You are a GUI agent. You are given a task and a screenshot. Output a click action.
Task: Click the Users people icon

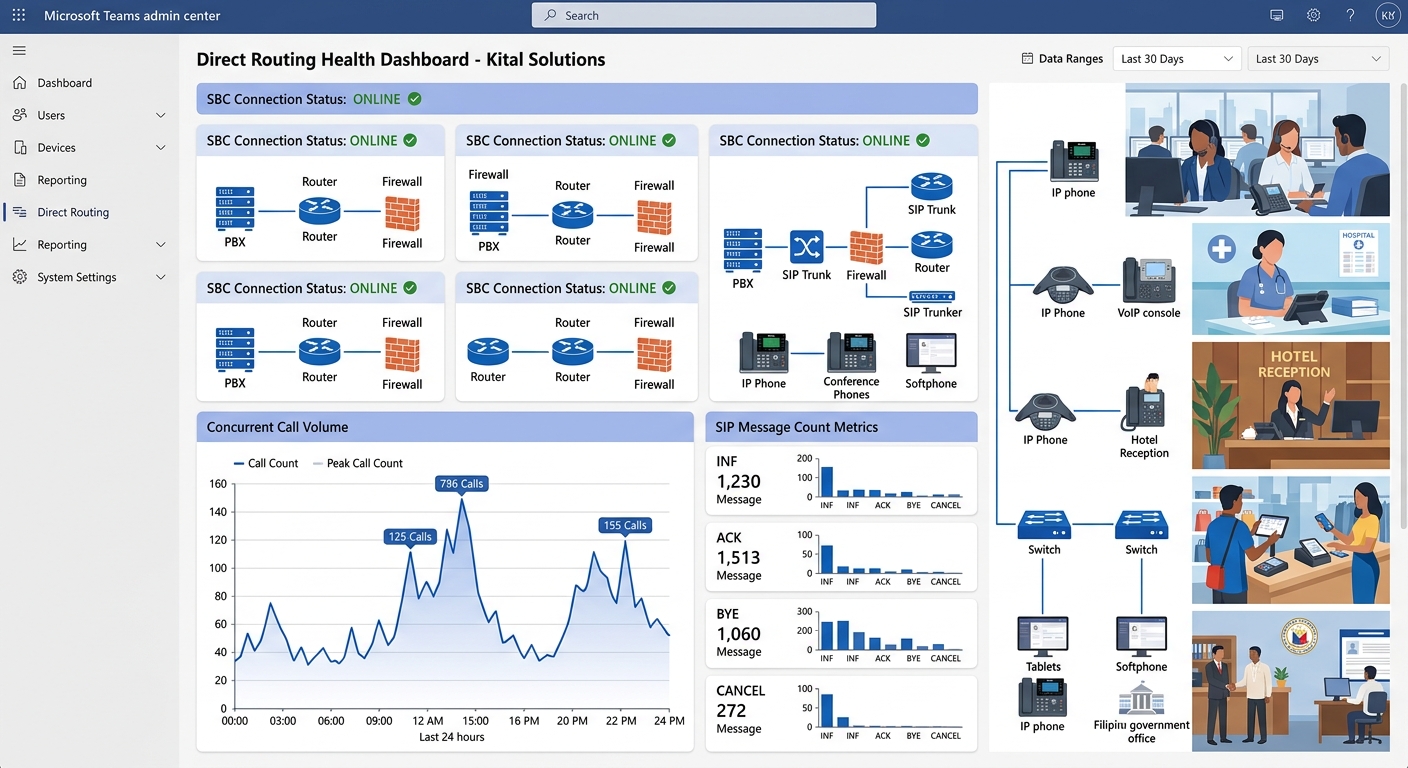click(x=19, y=115)
